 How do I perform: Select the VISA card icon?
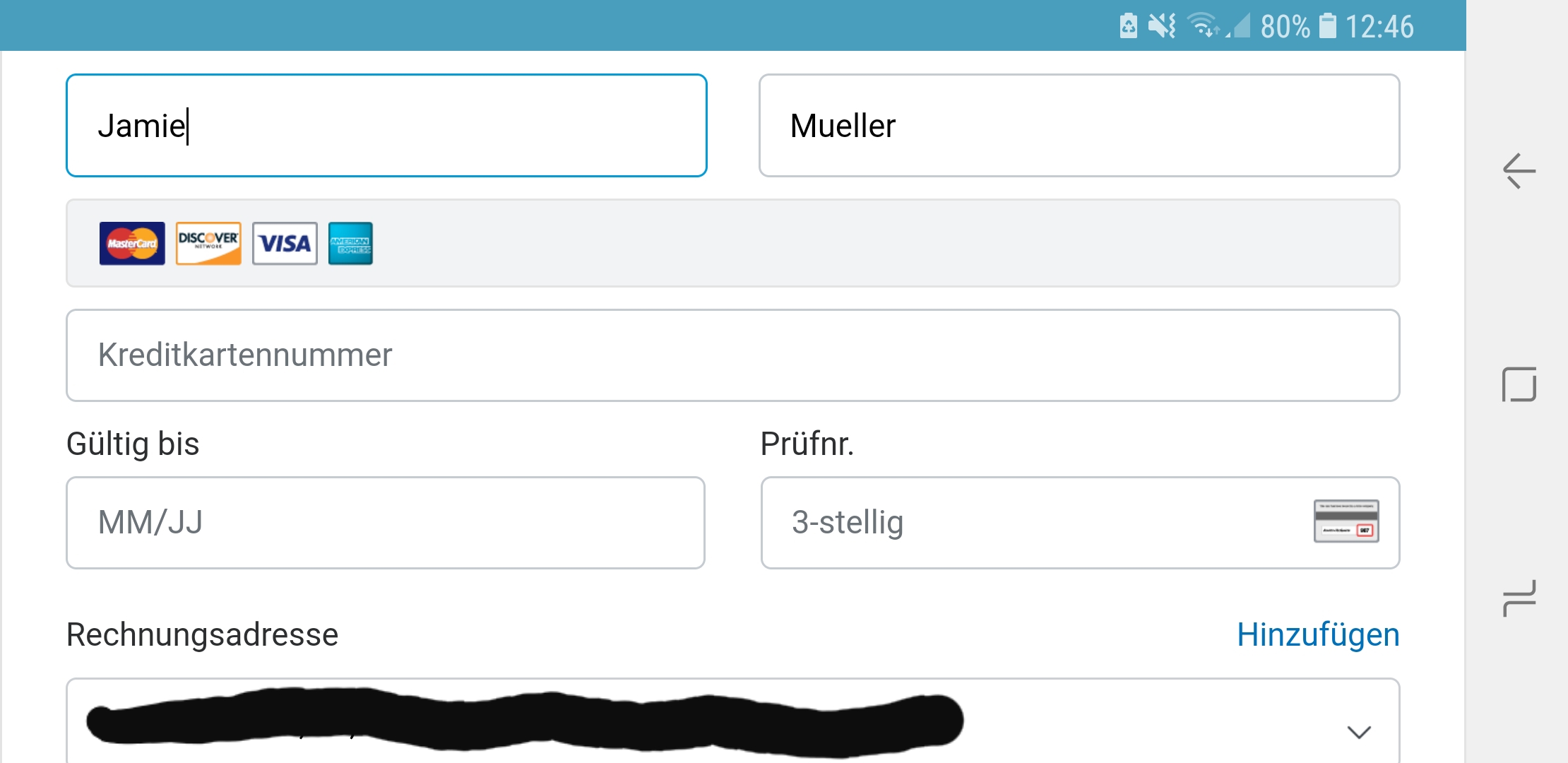[285, 244]
